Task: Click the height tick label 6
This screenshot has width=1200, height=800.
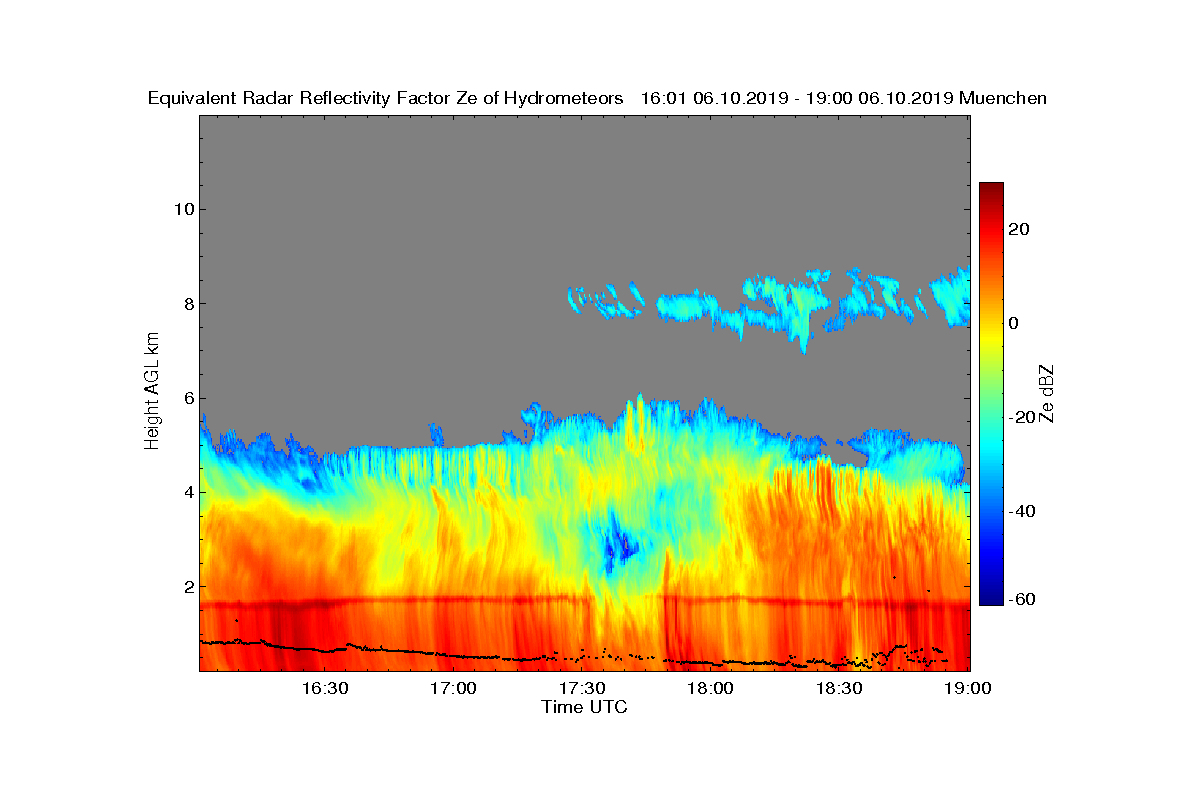Action: click(188, 398)
